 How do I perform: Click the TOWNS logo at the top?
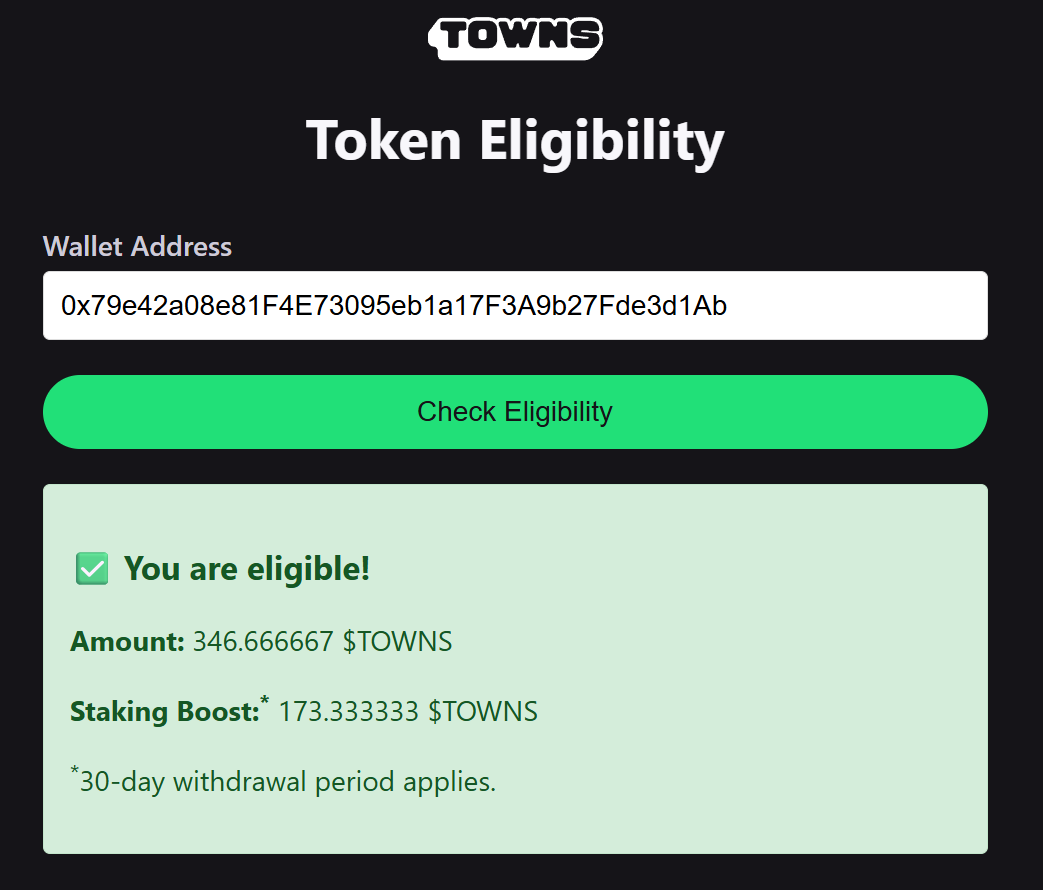516,38
